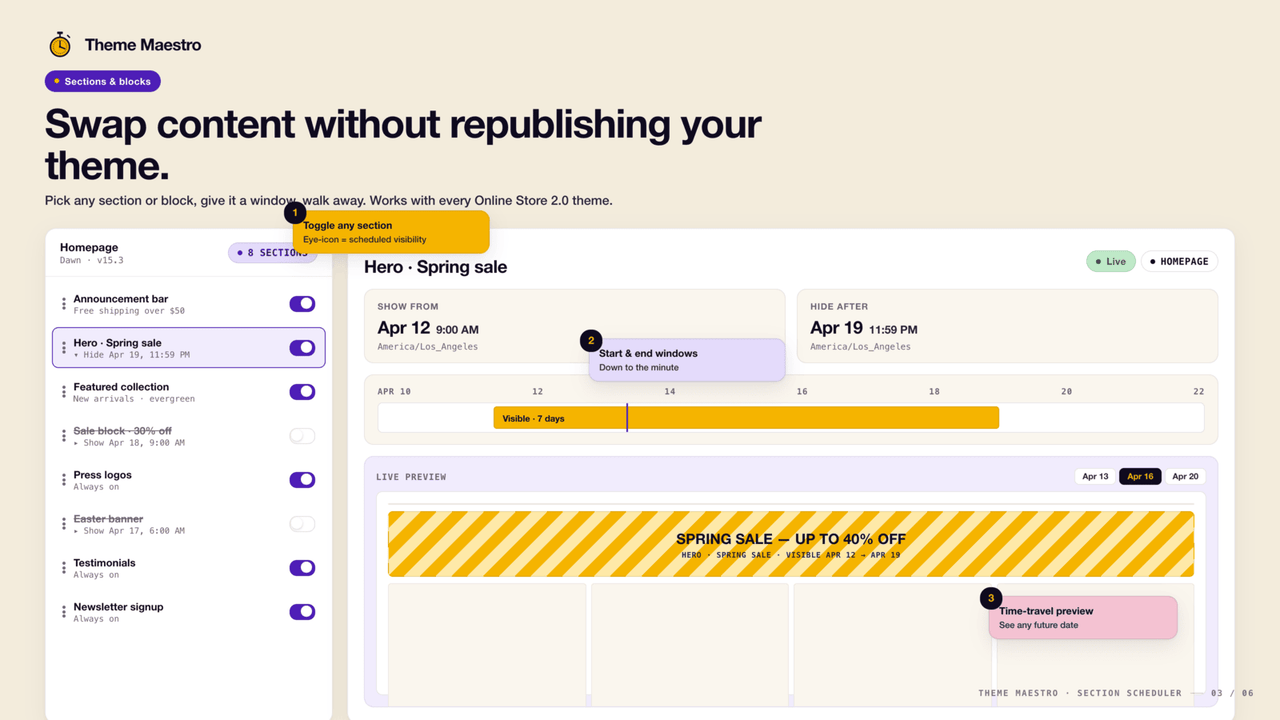Select the Apr 13 preview date tab
Image resolution: width=1280 pixels, height=720 pixels.
point(1095,476)
